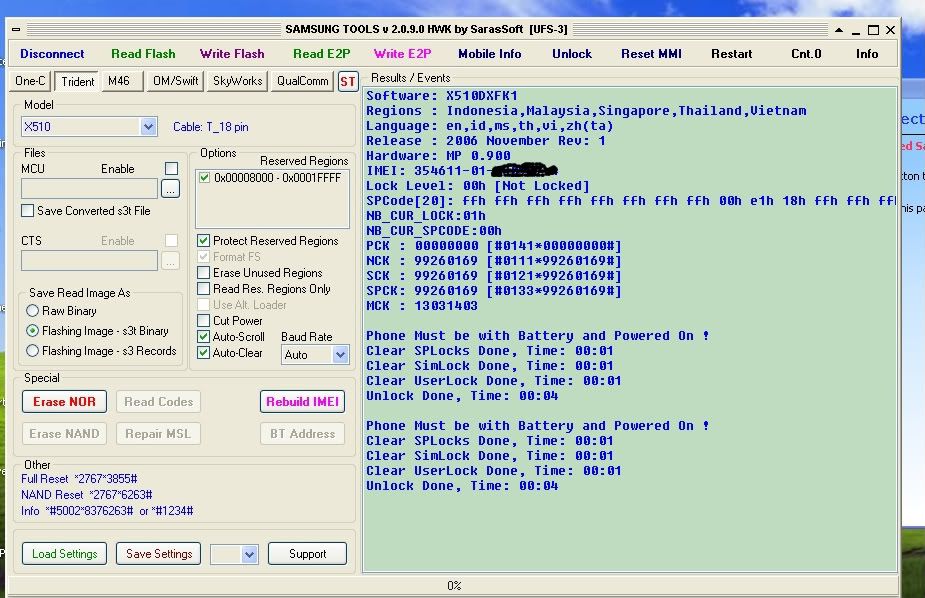Switch to the OM/Swift tab
The image size is (925, 598).
click(175, 81)
